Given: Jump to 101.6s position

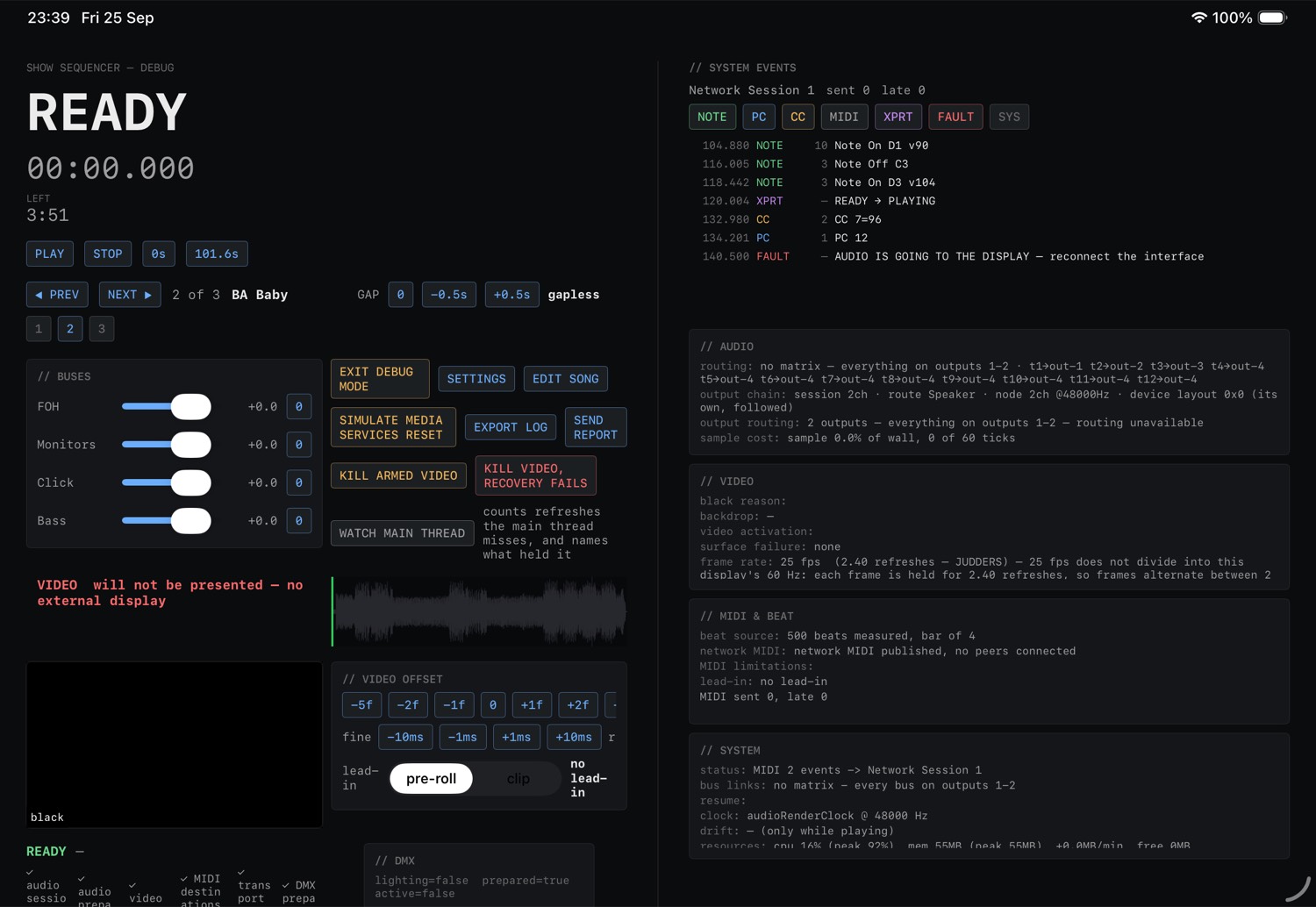Looking at the screenshot, I should pyautogui.click(x=217, y=254).
